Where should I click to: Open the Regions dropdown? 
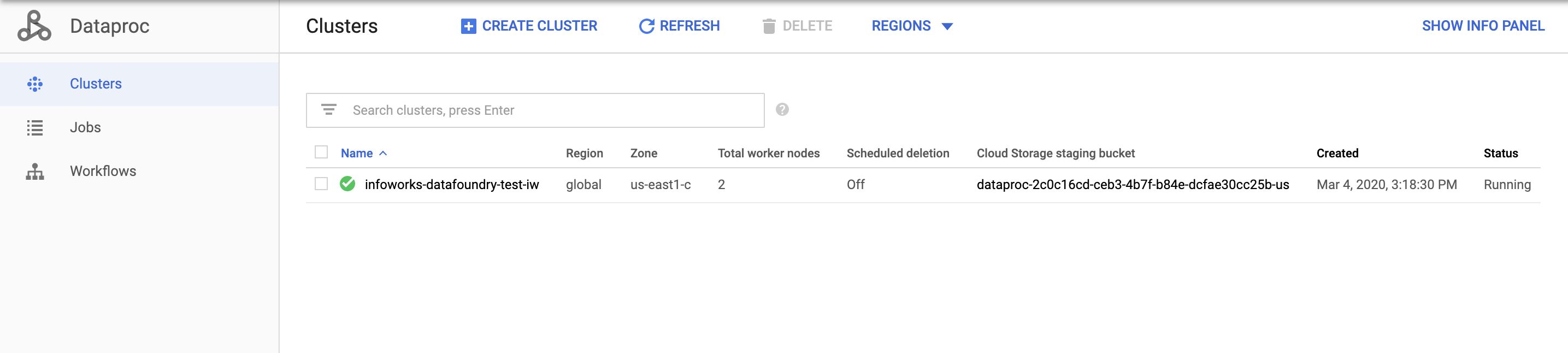912,26
